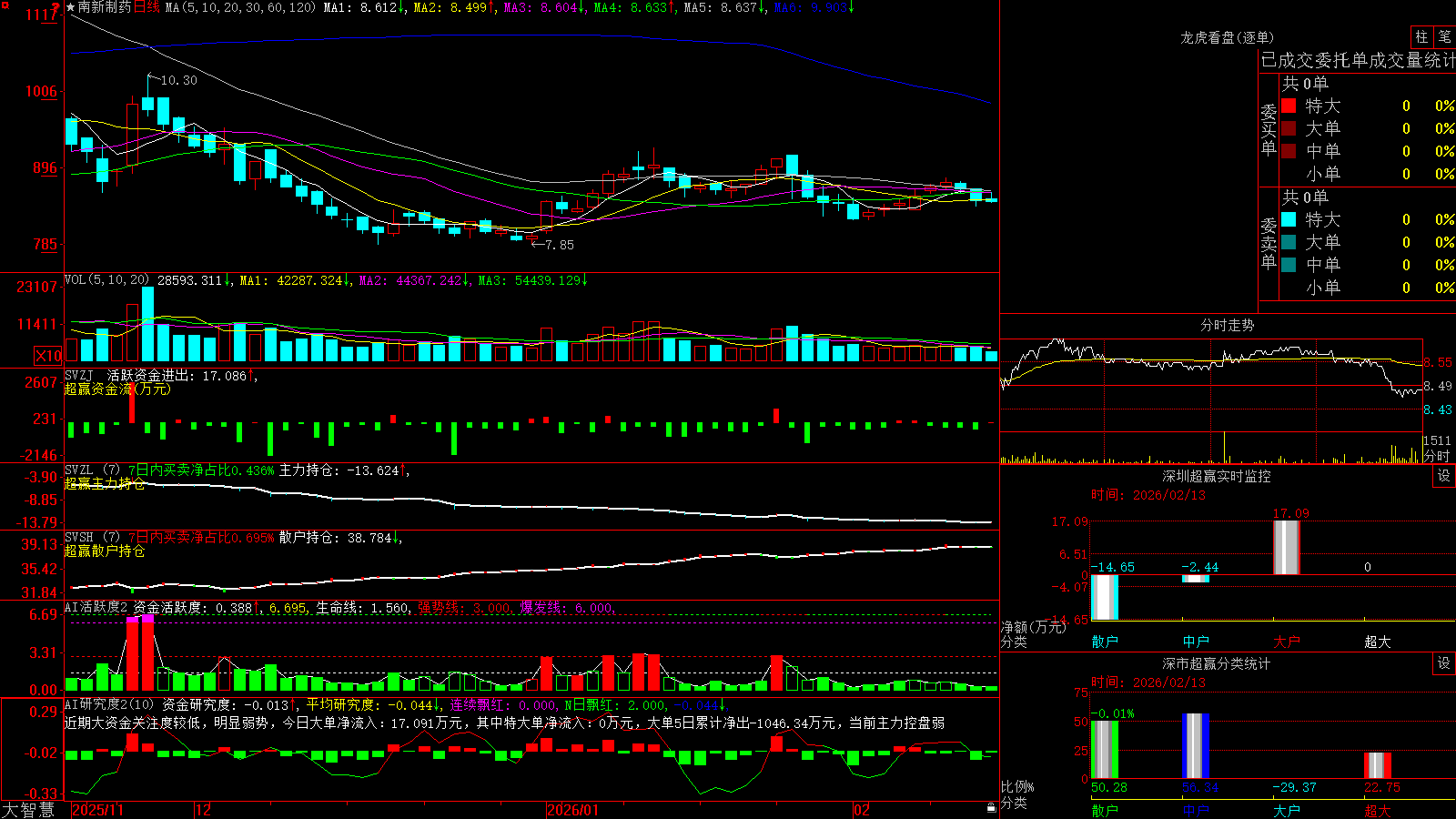Click the 7.85 low price annotation
The image size is (1456, 819).
pyautogui.click(x=560, y=245)
